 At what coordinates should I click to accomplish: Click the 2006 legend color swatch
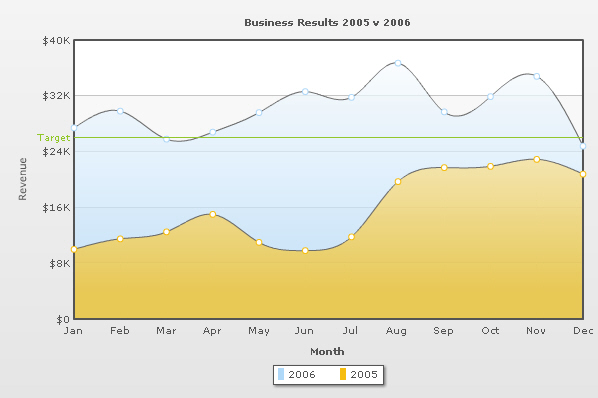[x=281, y=374]
